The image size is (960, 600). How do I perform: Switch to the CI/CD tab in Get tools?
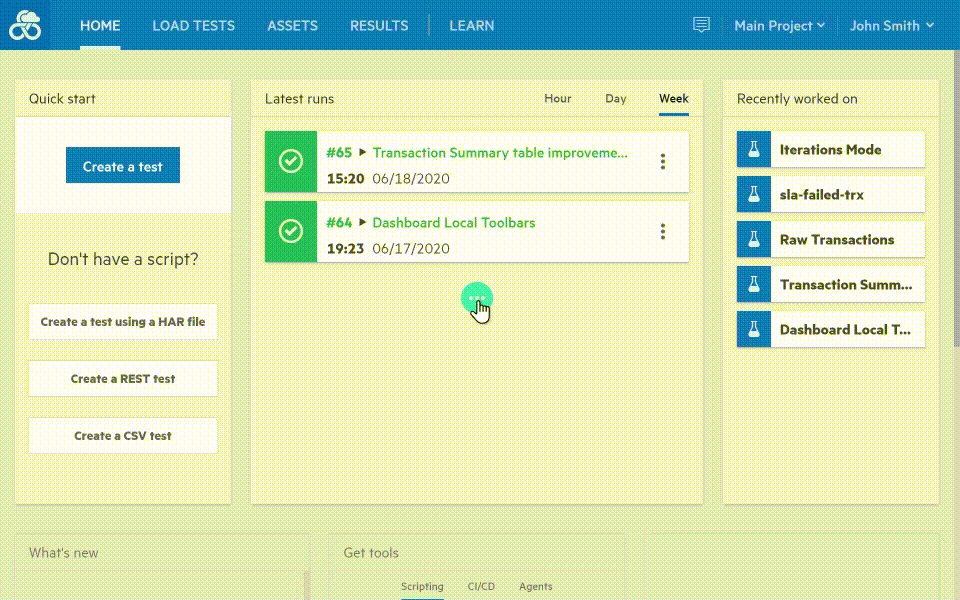(481, 587)
